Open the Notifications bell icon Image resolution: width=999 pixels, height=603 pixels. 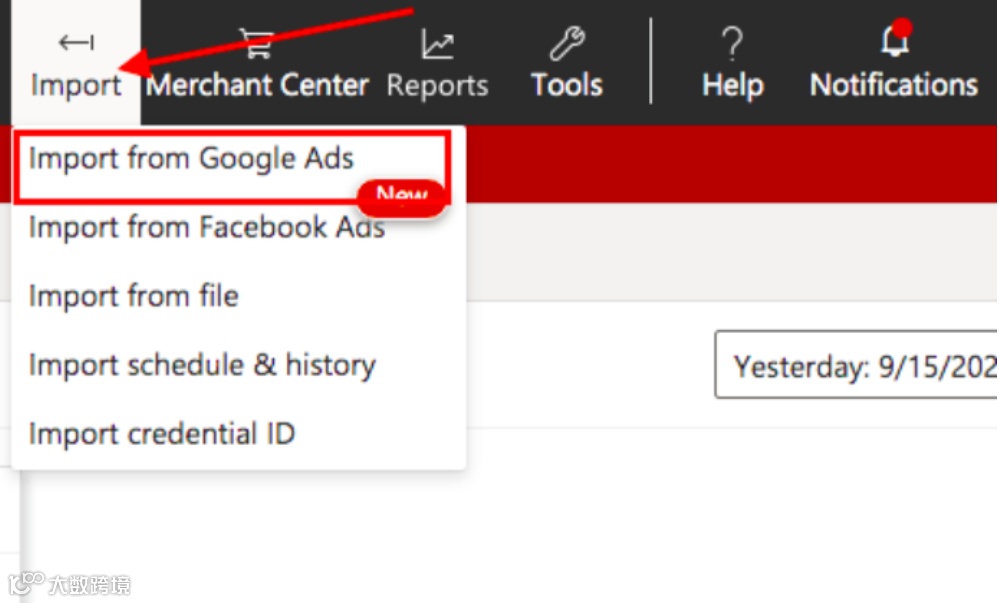[895, 40]
